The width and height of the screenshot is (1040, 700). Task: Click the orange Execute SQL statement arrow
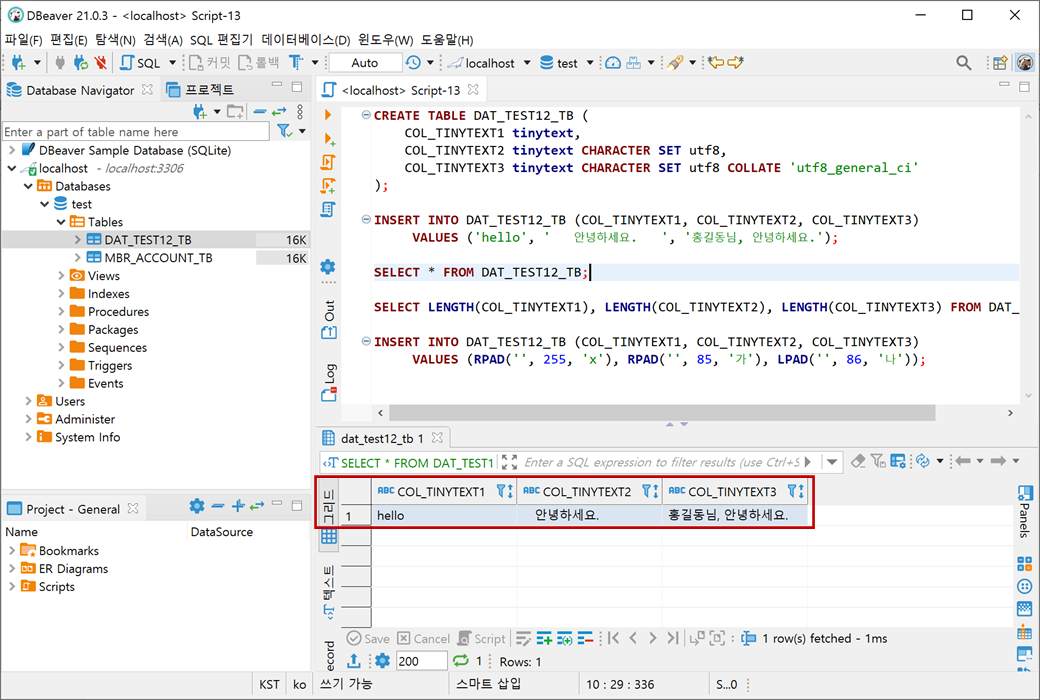[x=328, y=115]
